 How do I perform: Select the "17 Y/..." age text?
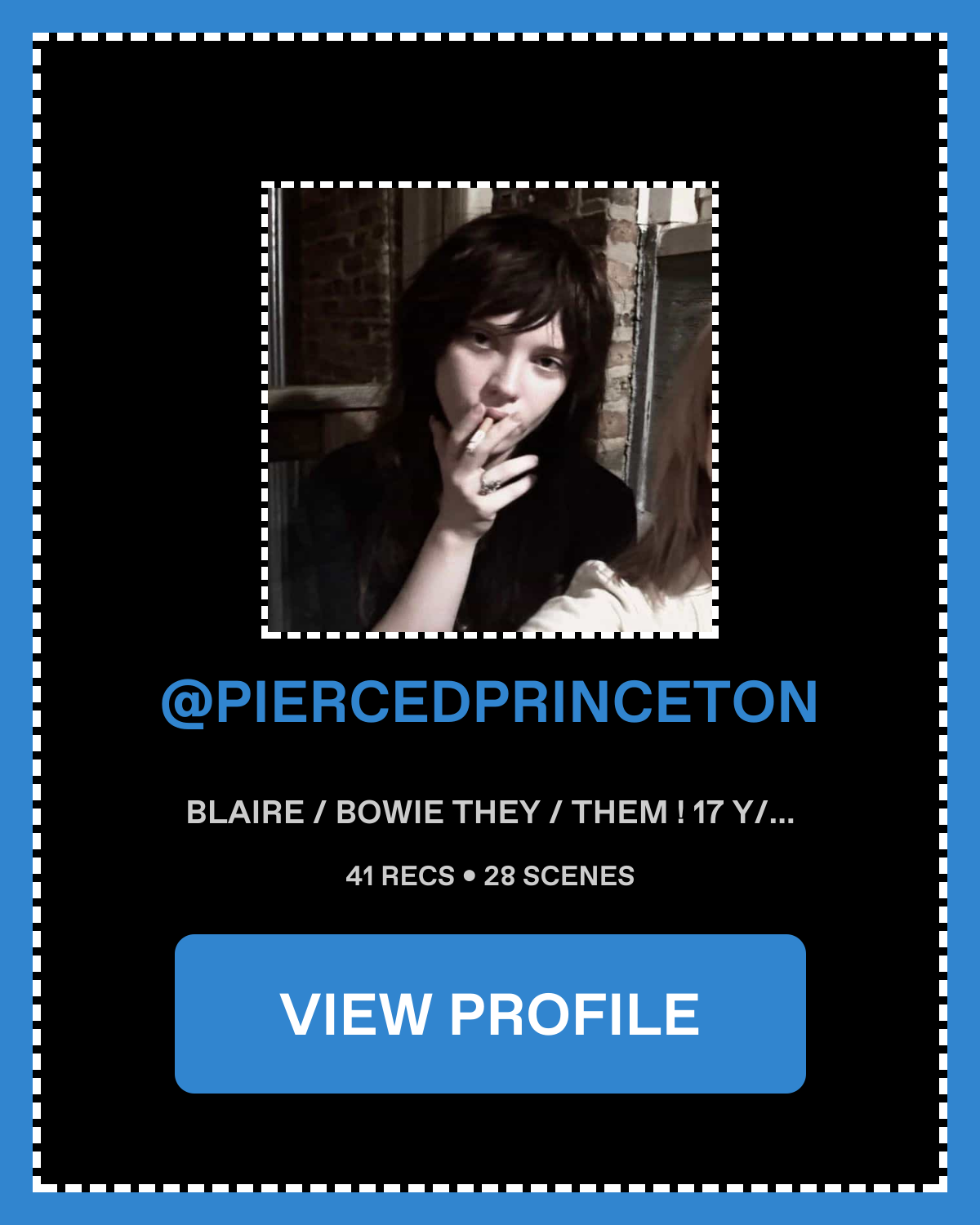(x=743, y=813)
